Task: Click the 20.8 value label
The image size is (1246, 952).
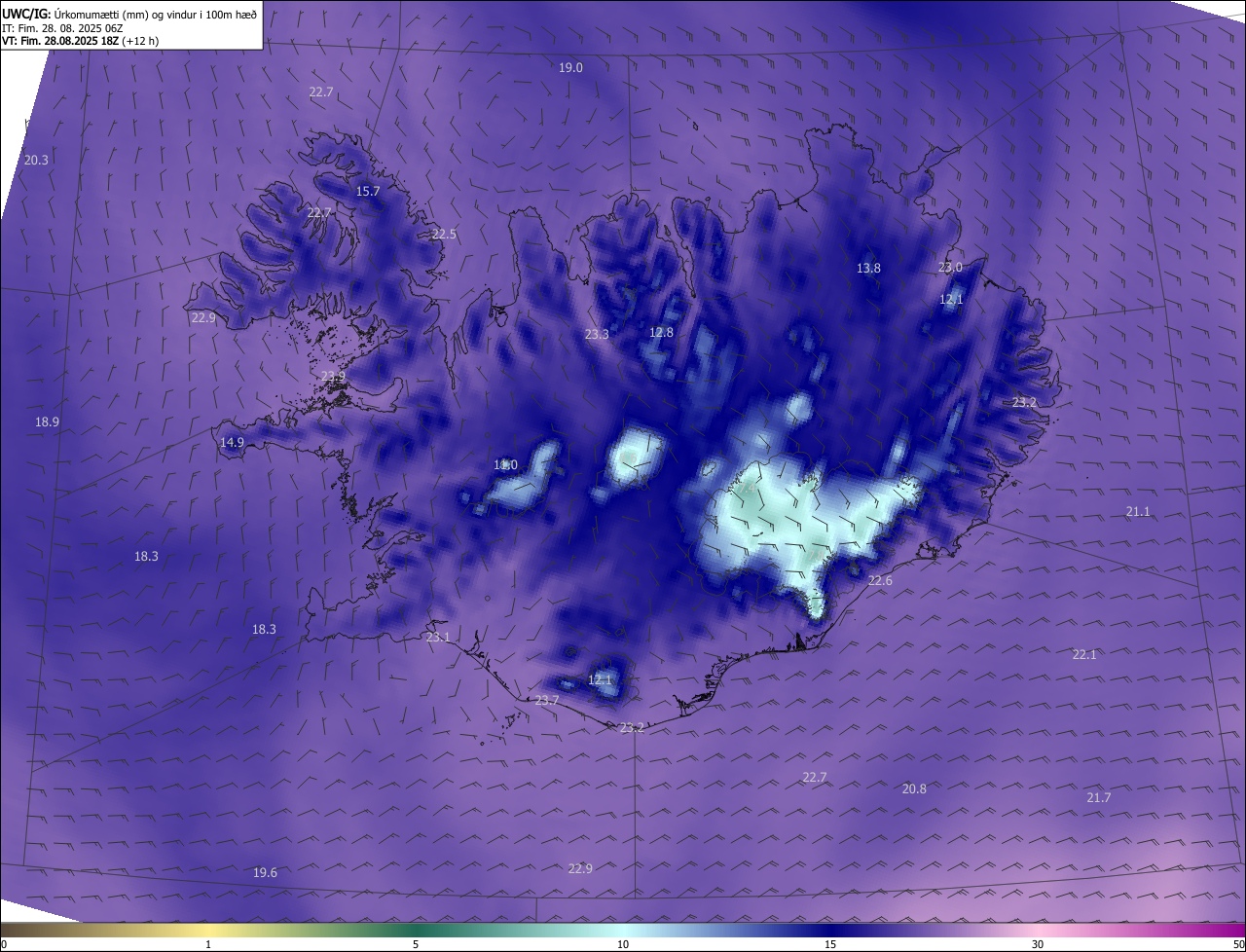Action: (x=914, y=788)
